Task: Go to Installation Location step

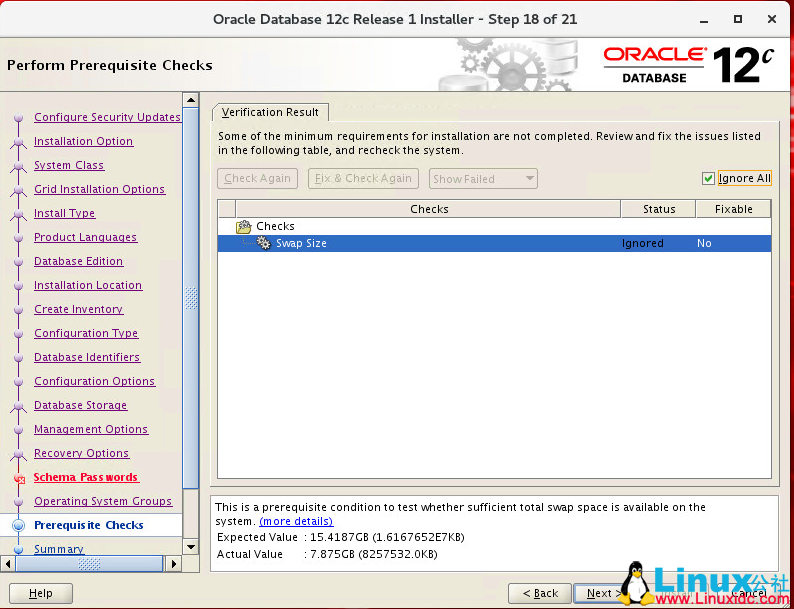Action: [x=88, y=286]
